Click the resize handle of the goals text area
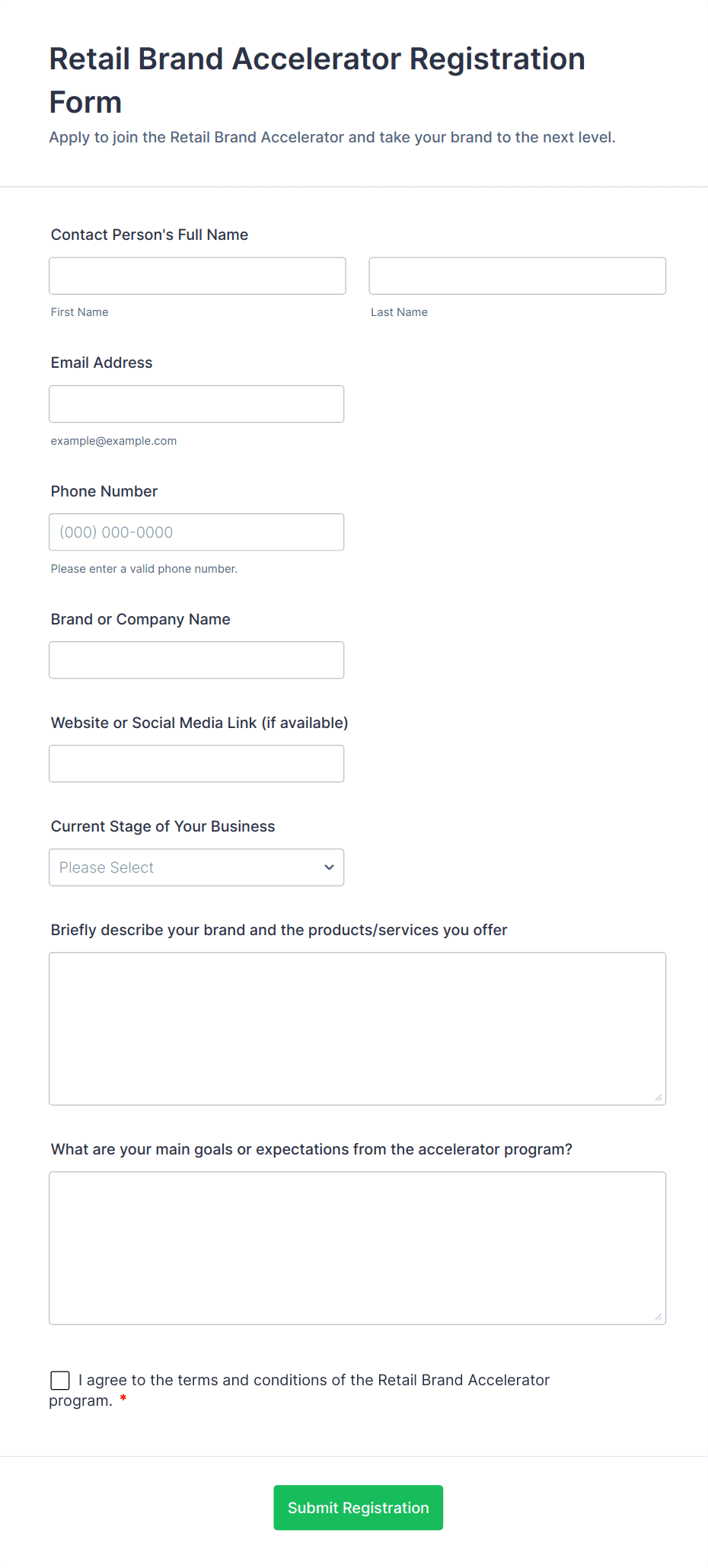This screenshot has height=1568, width=708. 658,1317
